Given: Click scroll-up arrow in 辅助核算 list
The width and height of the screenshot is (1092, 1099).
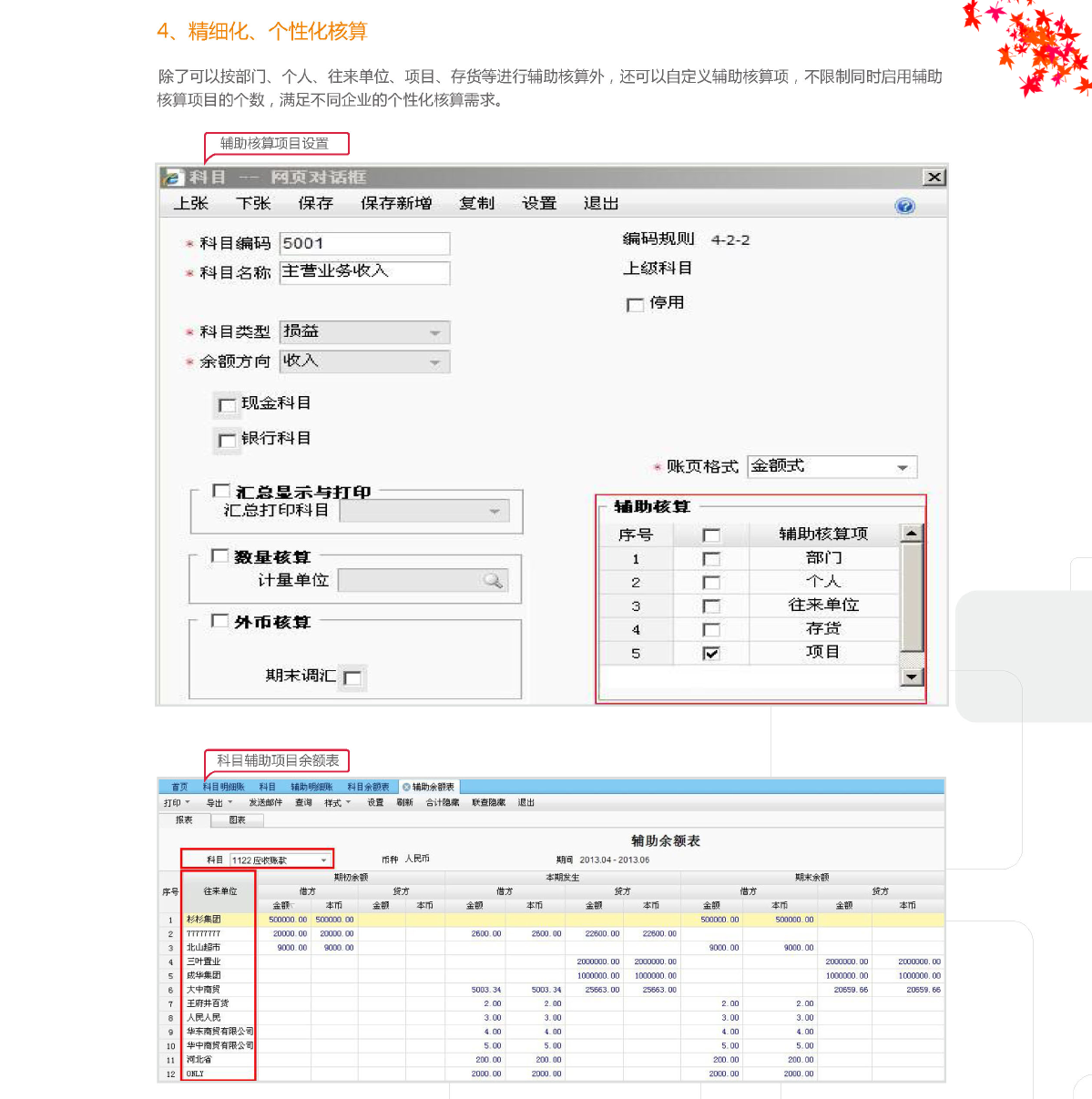Looking at the screenshot, I should (x=911, y=534).
